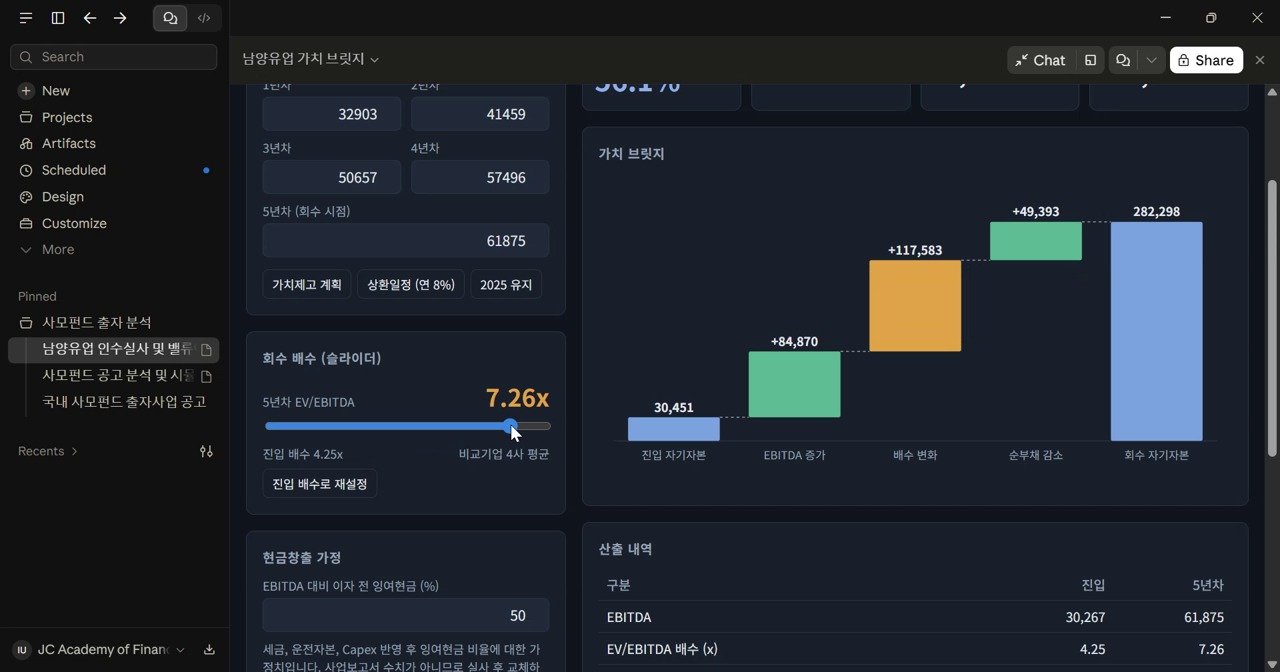Click the 7.26x multiple value
The height and width of the screenshot is (672, 1280).
click(518, 398)
